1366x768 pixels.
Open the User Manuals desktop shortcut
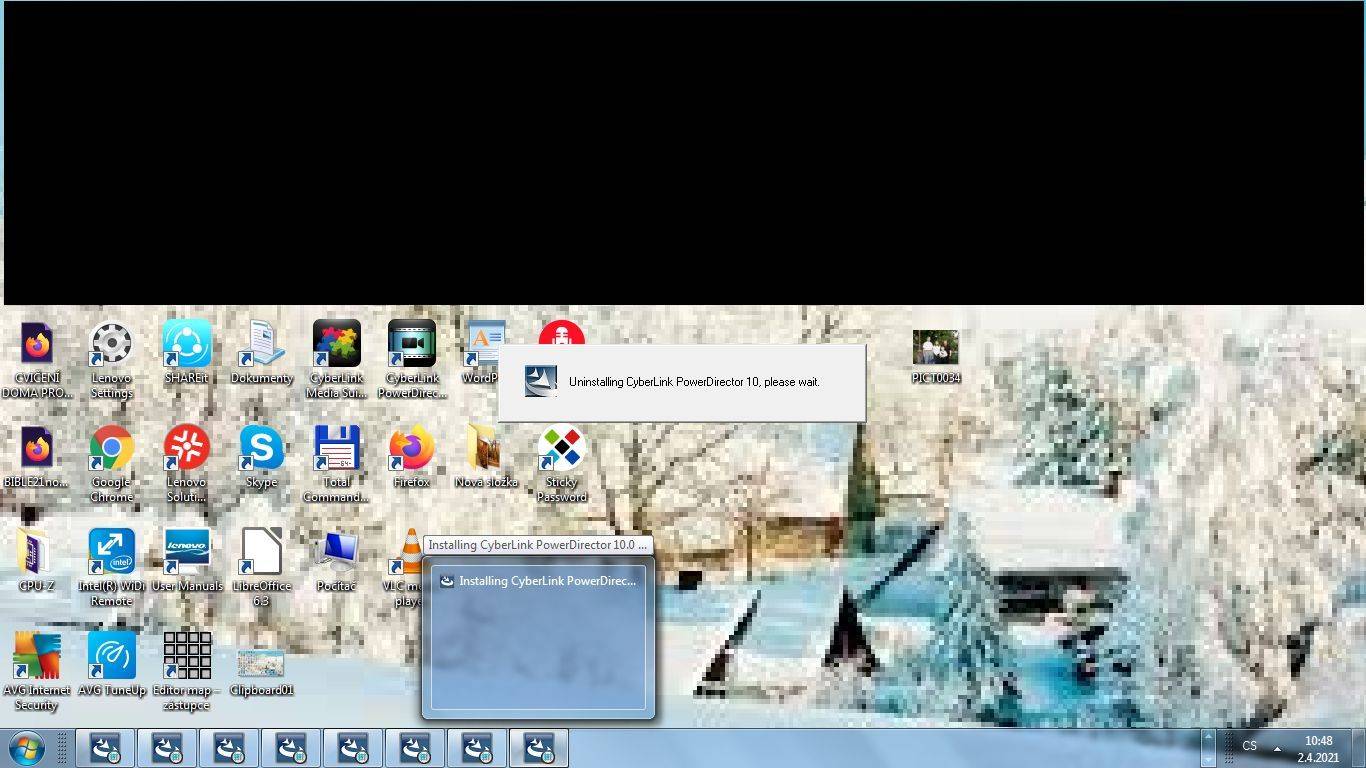186,560
